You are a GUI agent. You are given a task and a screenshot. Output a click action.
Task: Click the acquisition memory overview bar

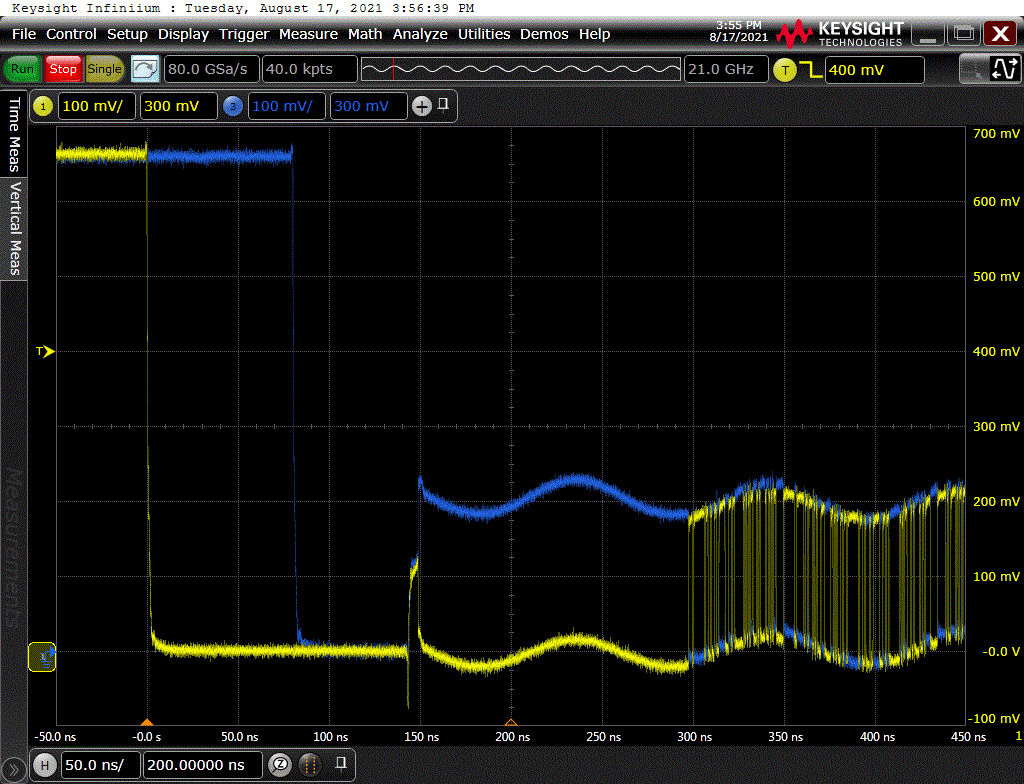click(520, 69)
